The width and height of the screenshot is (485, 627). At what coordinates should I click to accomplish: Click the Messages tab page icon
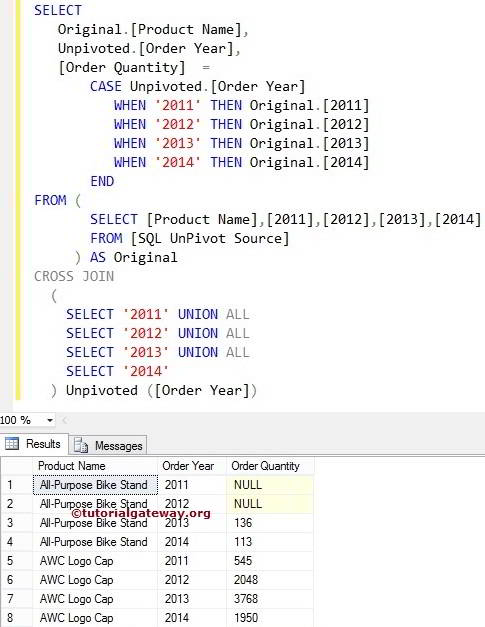(81, 445)
